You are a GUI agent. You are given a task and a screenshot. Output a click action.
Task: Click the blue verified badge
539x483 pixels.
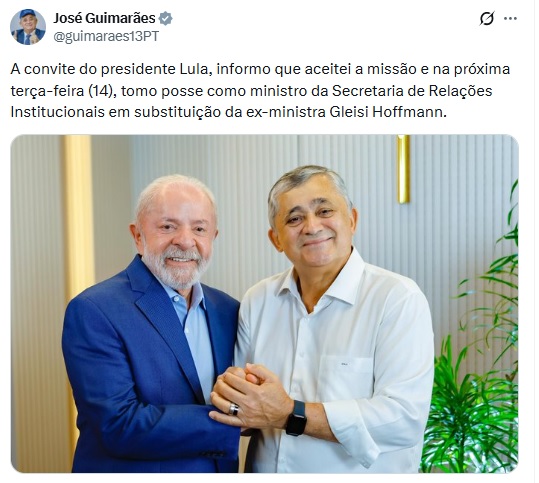[x=166, y=18]
